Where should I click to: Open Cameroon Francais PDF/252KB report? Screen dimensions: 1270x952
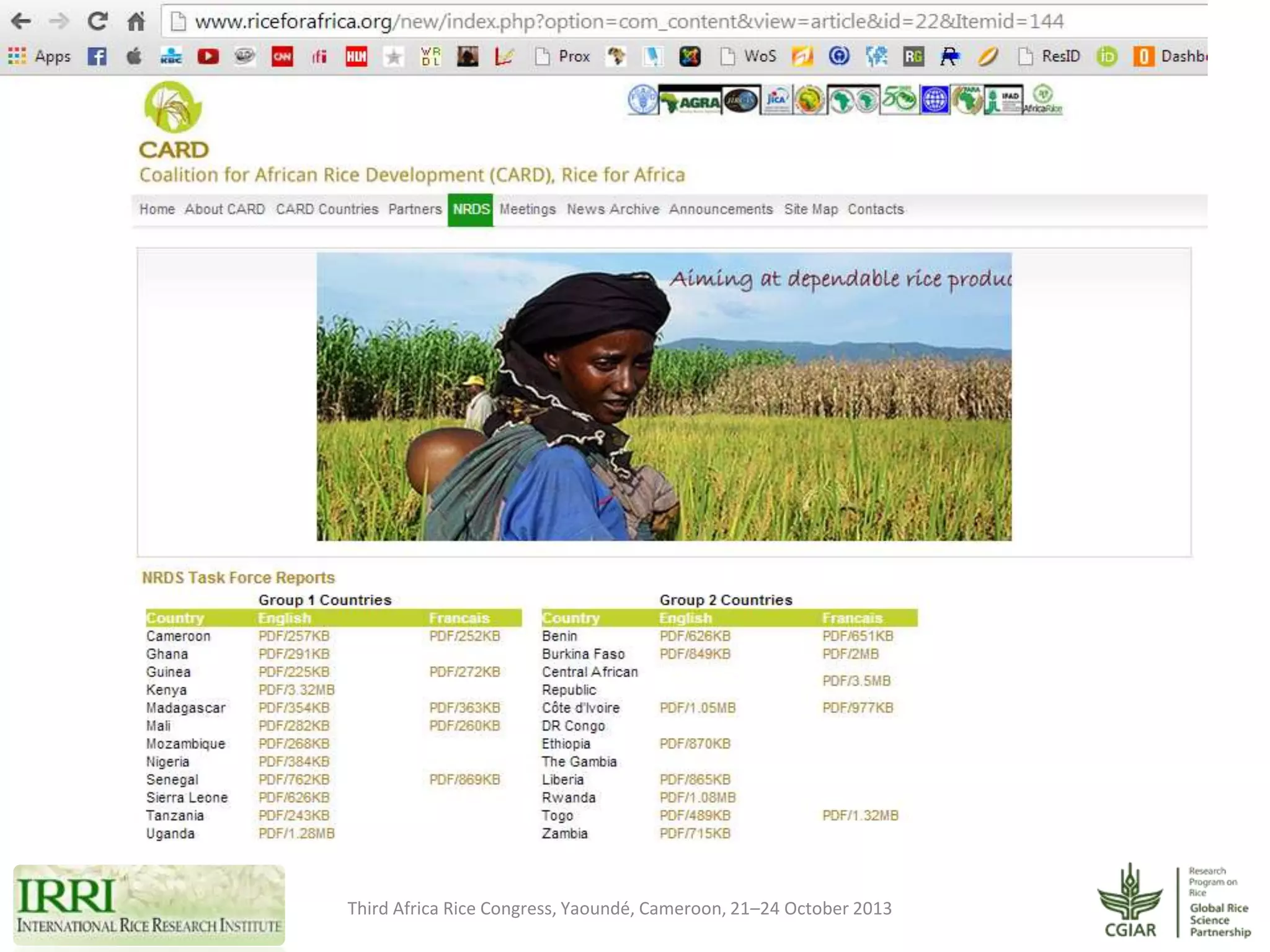(464, 636)
